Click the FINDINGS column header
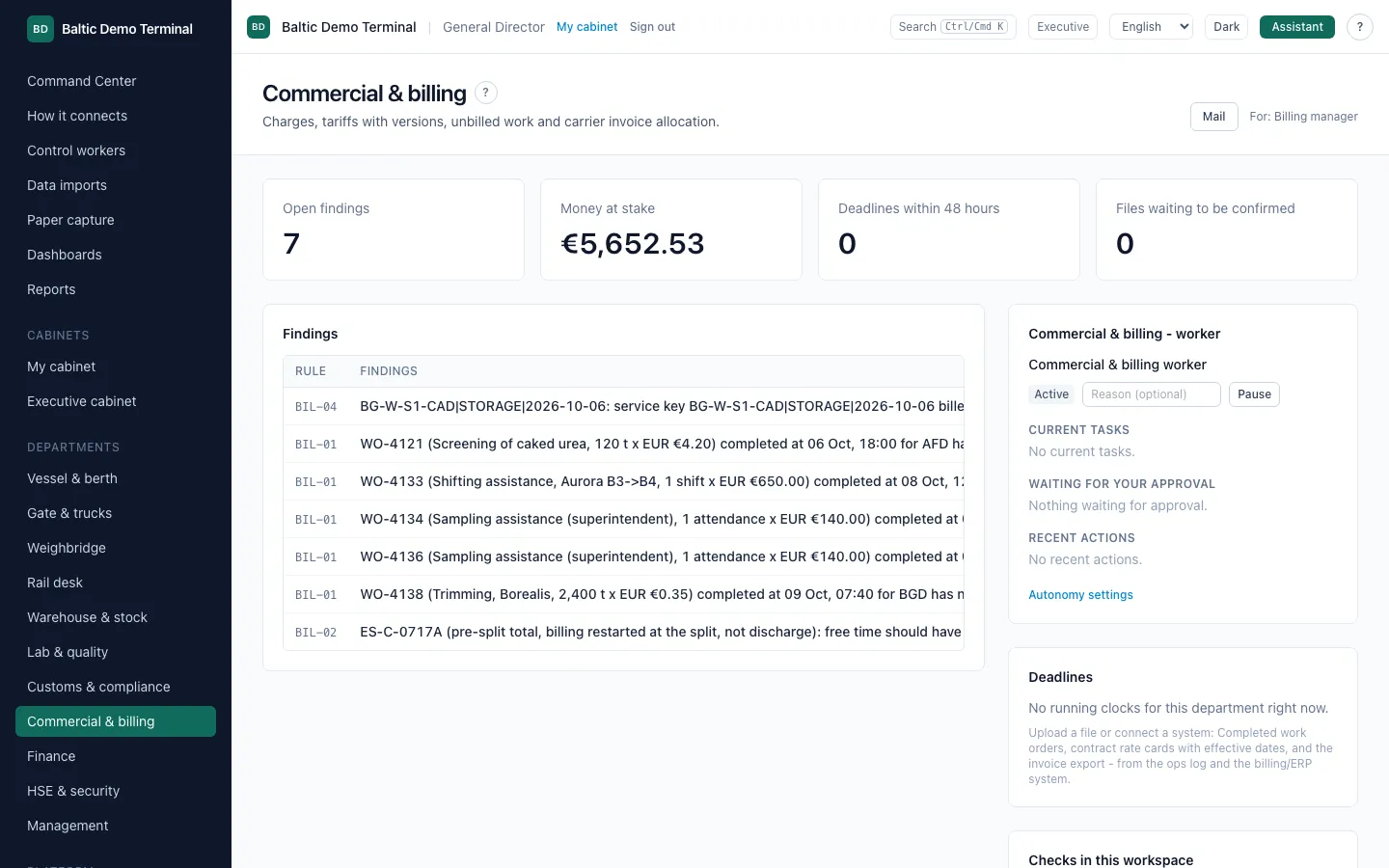The width and height of the screenshot is (1389, 868). (389, 371)
